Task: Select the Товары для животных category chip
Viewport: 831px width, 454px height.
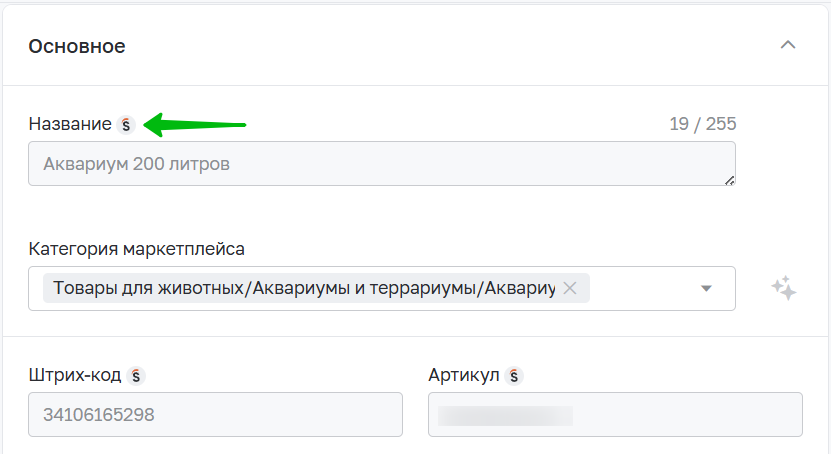Action: 300,288
